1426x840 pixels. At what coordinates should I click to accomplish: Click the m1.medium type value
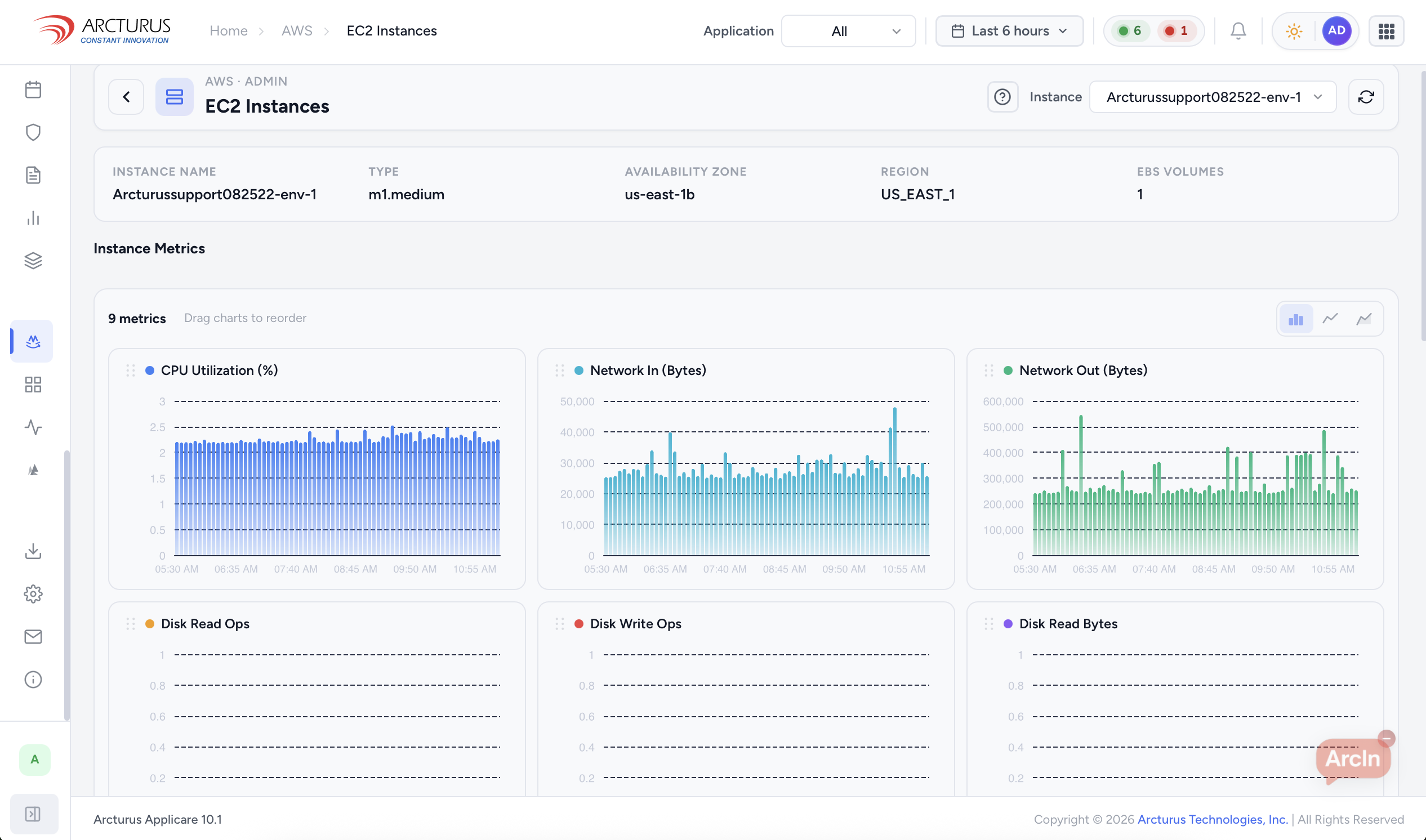click(406, 194)
